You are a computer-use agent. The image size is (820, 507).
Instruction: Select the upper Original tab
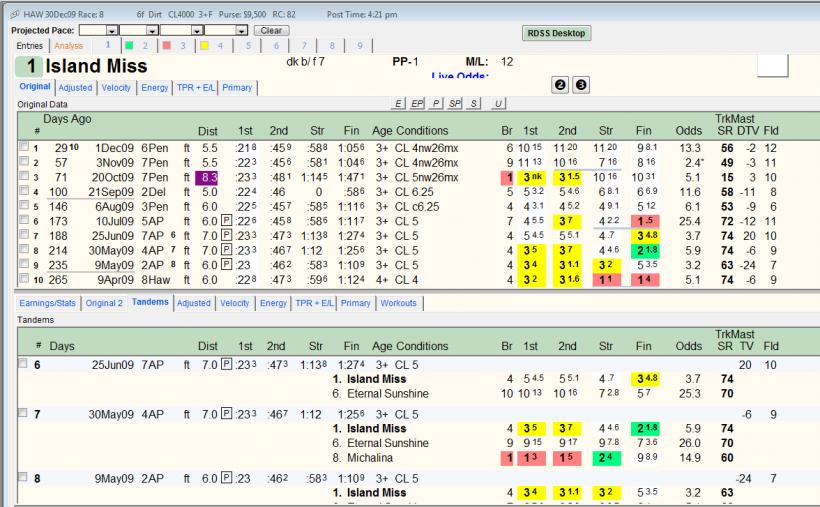[x=35, y=86]
